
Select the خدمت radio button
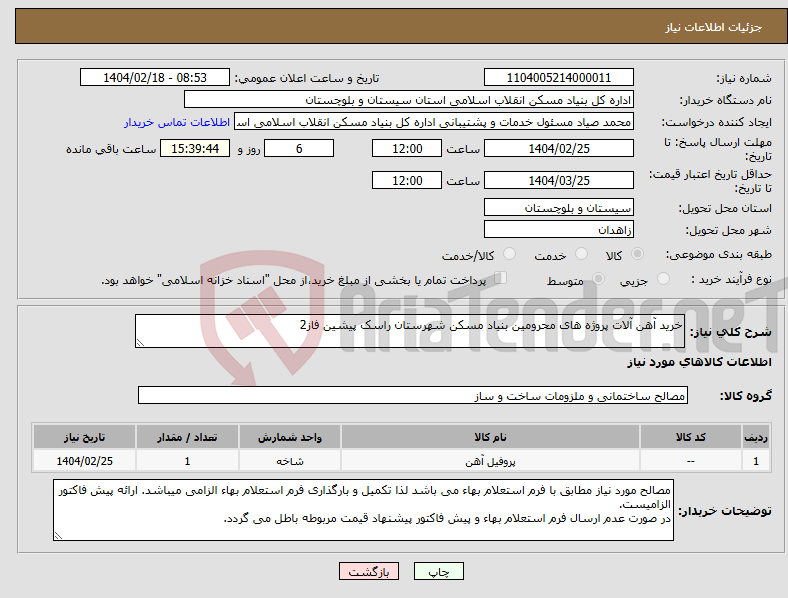(x=581, y=254)
